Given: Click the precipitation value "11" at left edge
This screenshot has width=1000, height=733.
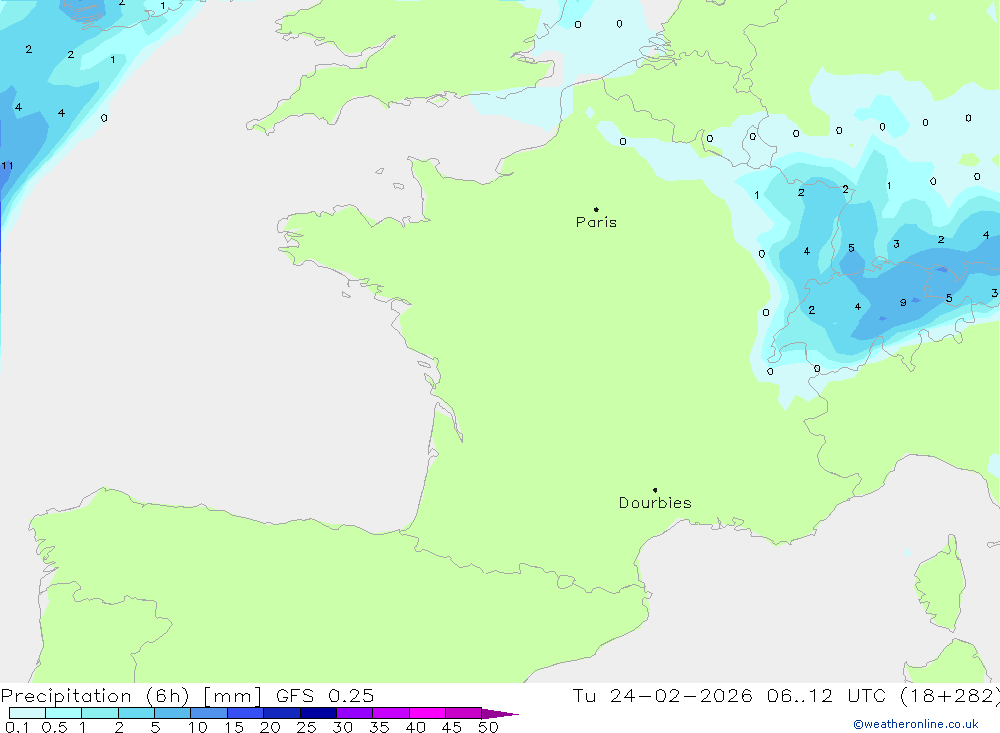Looking at the screenshot, I should click(x=7, y=166).
